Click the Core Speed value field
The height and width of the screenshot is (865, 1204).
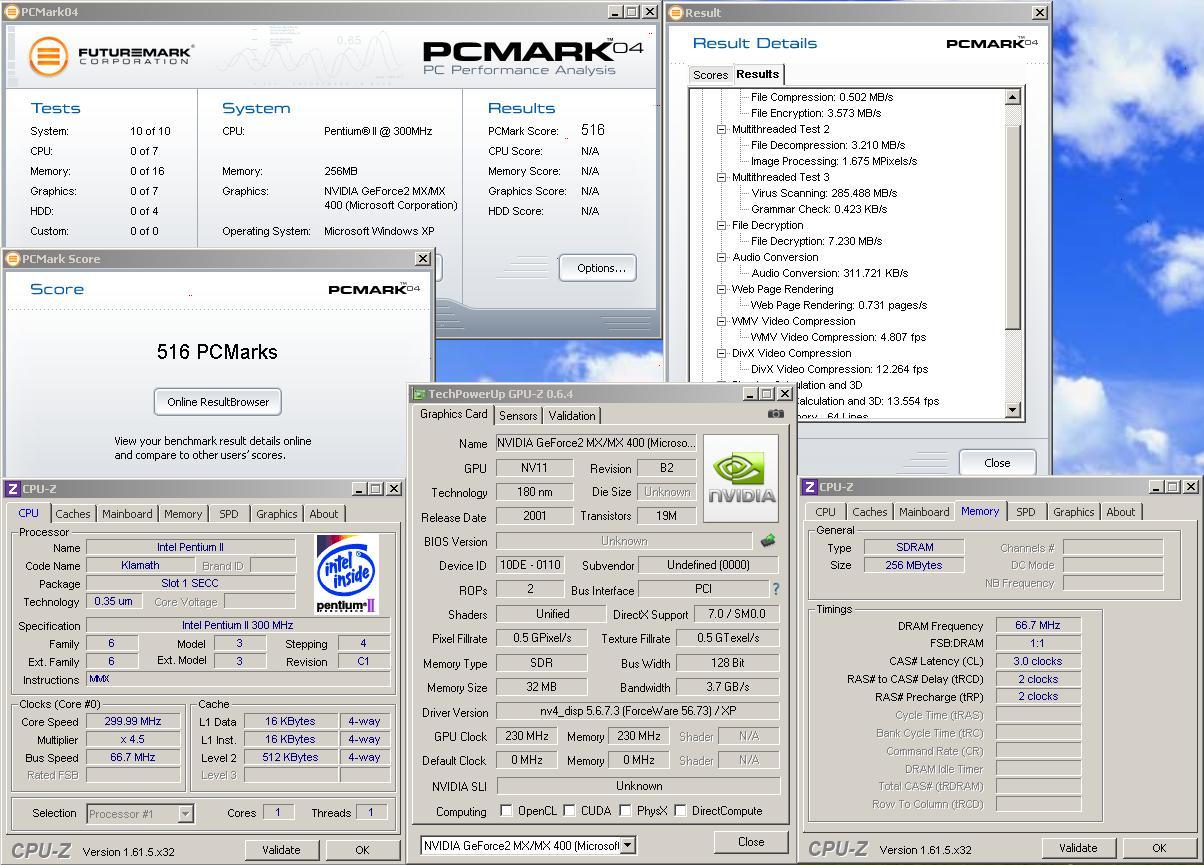(133, 721)
